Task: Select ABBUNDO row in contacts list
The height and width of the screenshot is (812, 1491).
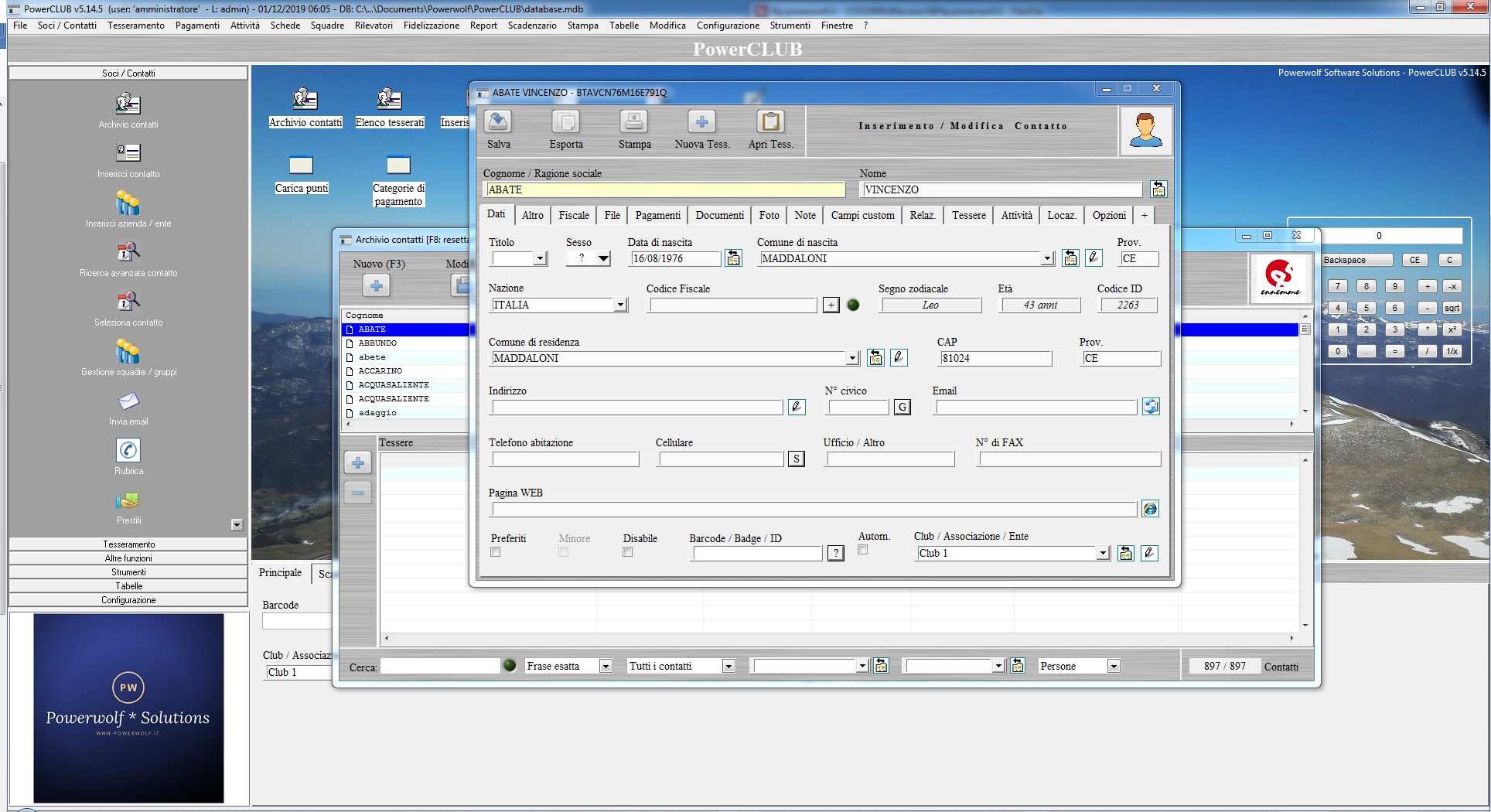Action: (377, 343)
